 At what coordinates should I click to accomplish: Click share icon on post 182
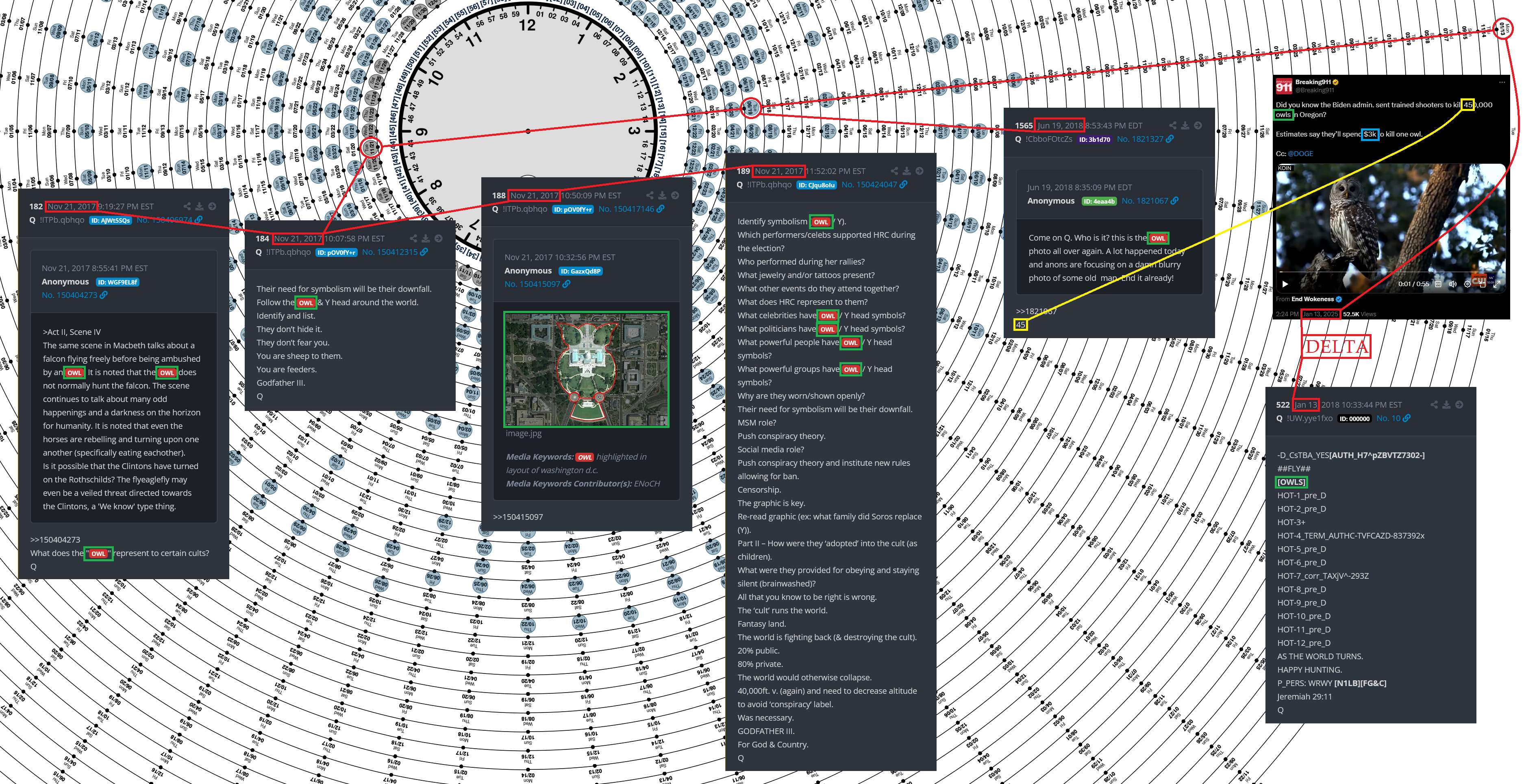pyautogui.click(x=187, y=206)
